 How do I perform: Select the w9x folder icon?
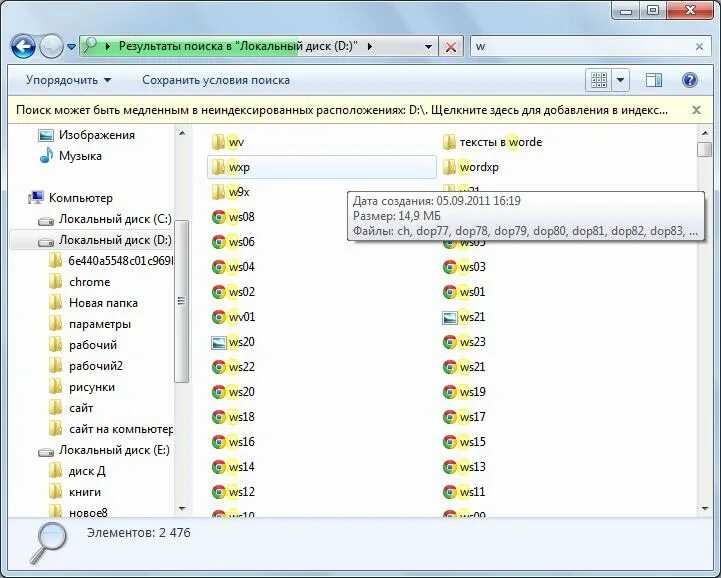tap(218, 192)
